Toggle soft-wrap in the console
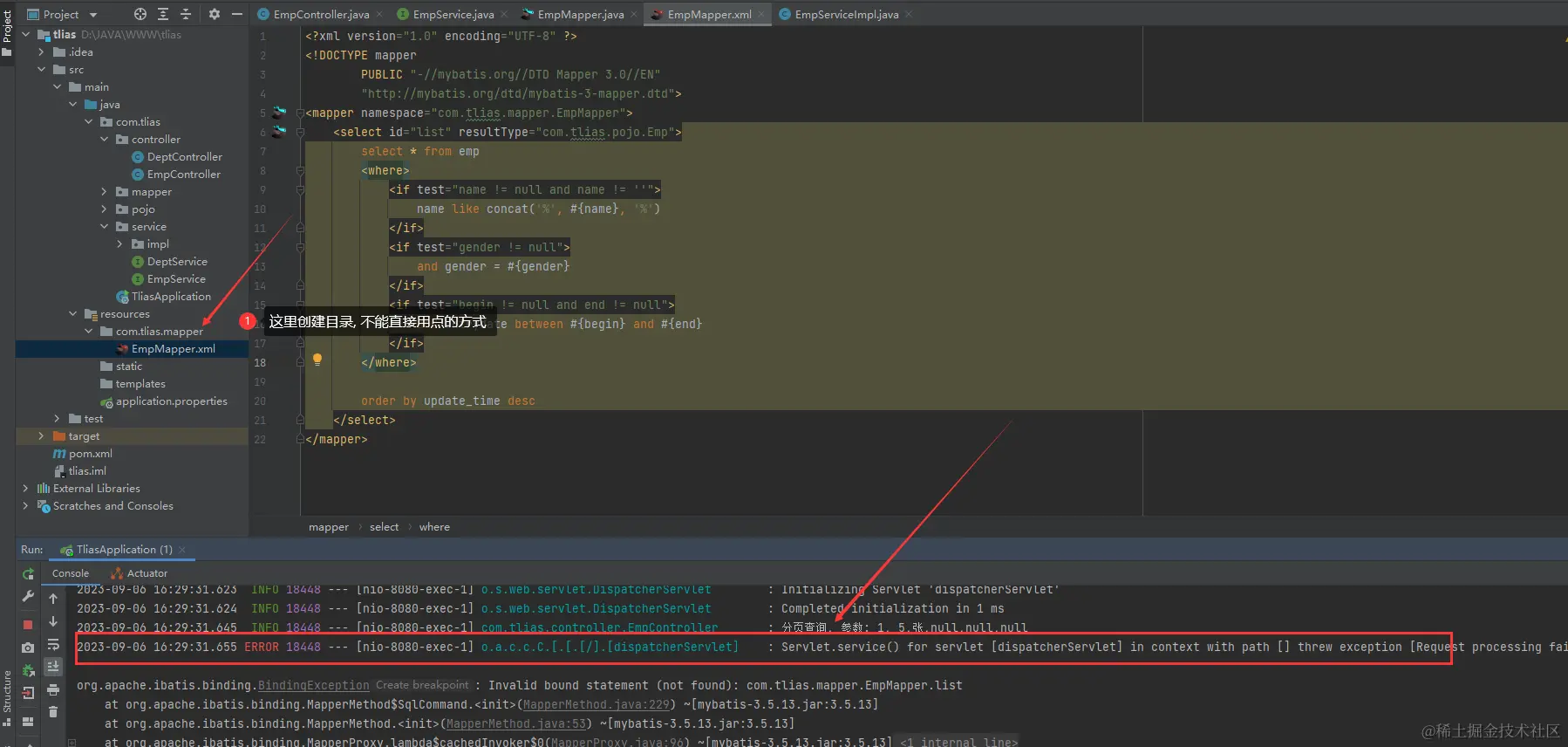1568x747 pixels. (x=53, y=644)
